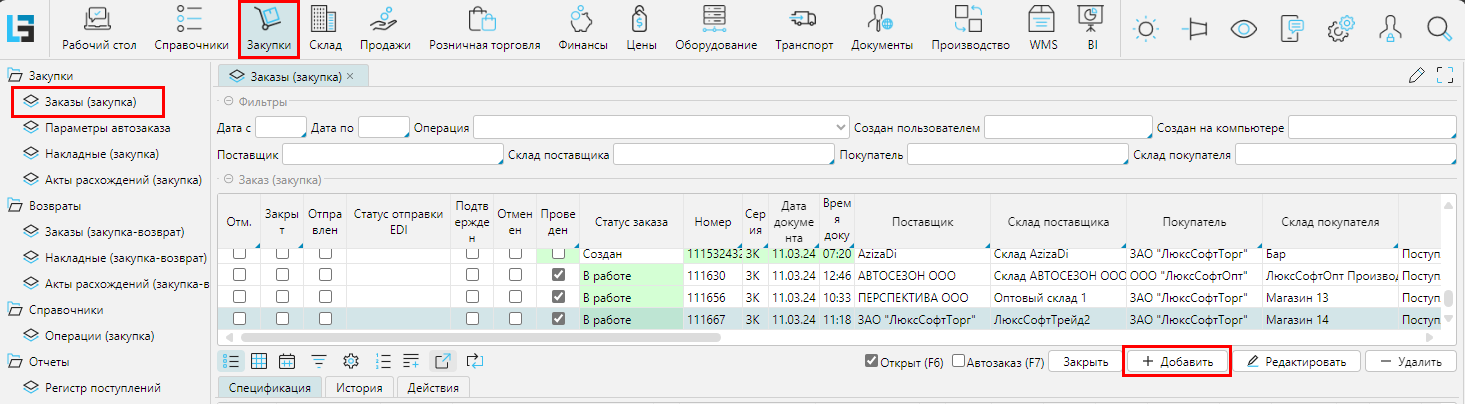Click the Редактировать button
Image resolution: width=1465 pixels, height=404 pixels.
1295,361
